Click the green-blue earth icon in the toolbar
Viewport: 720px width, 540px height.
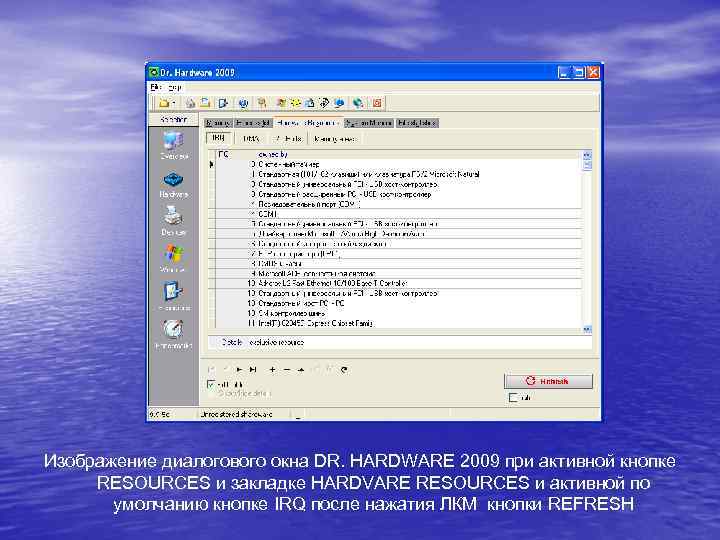point(358,103)
